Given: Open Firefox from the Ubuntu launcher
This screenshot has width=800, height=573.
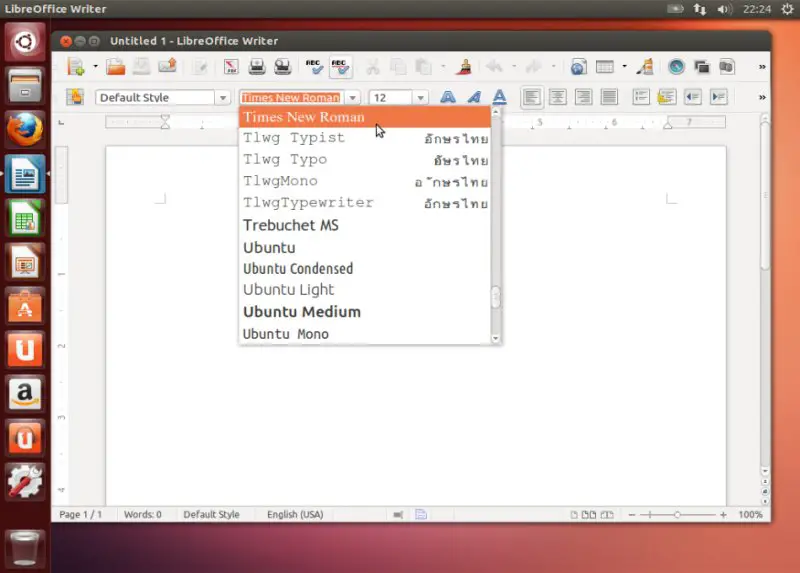Looking at the screenshot, I should tap(24, 130).
